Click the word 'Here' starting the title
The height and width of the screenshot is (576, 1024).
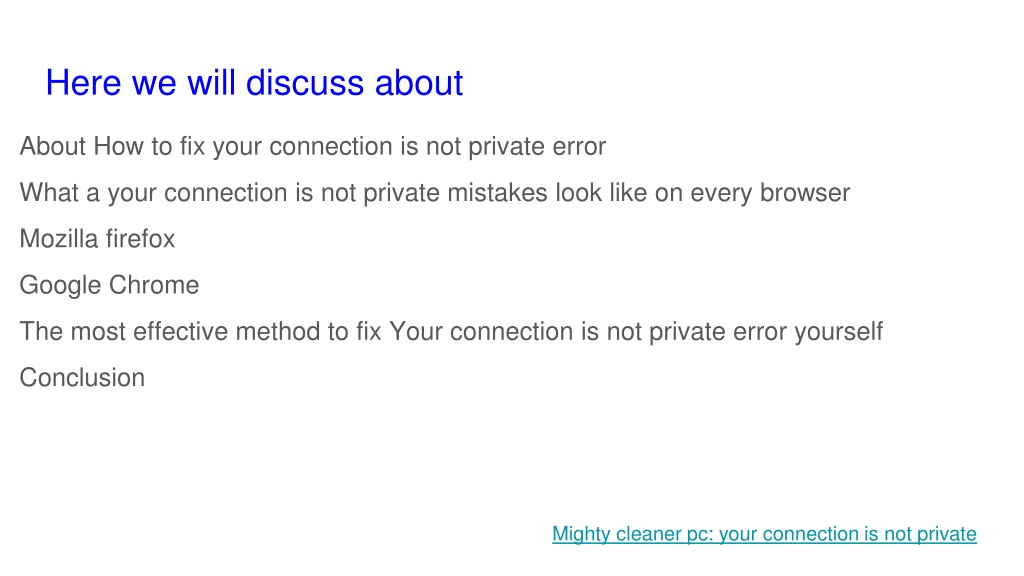coord(83,83)
